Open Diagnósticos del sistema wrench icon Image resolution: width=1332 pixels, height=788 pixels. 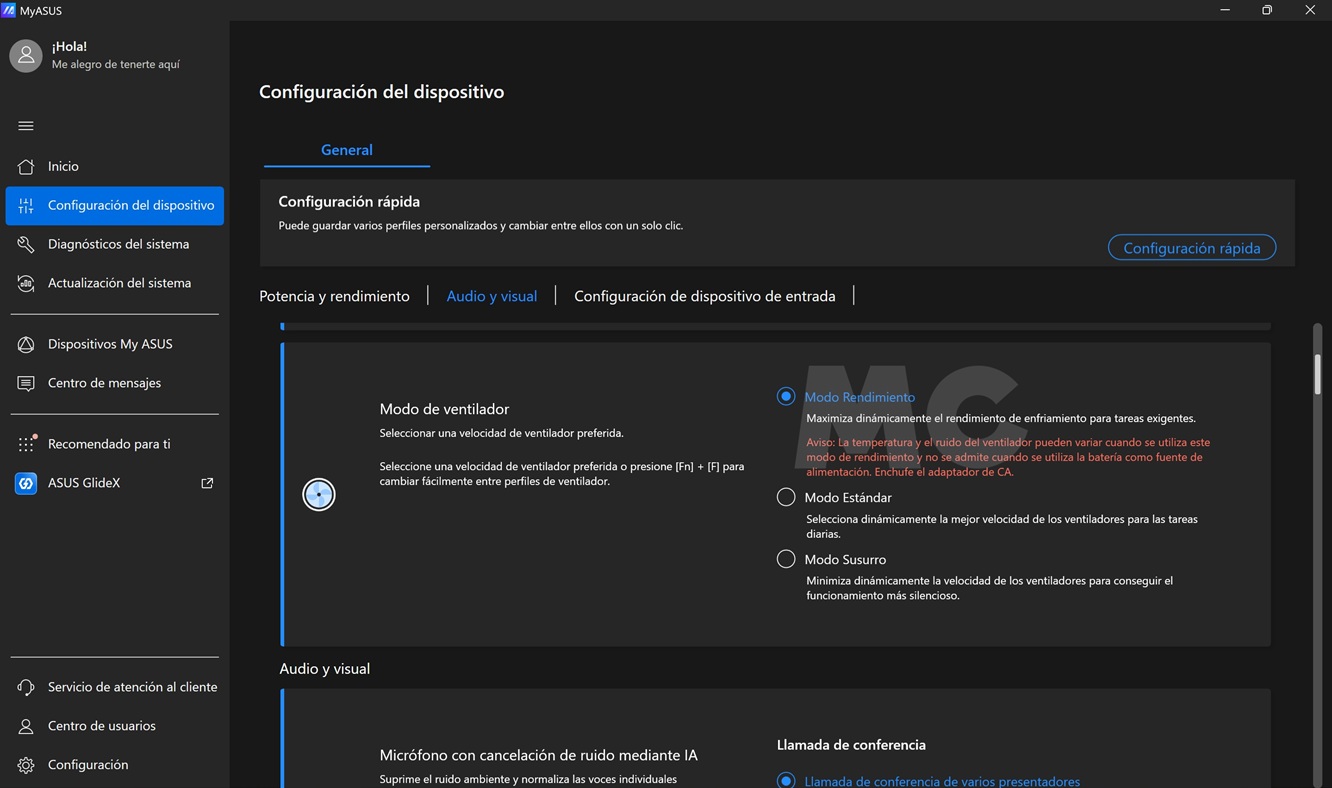(26, 245)
